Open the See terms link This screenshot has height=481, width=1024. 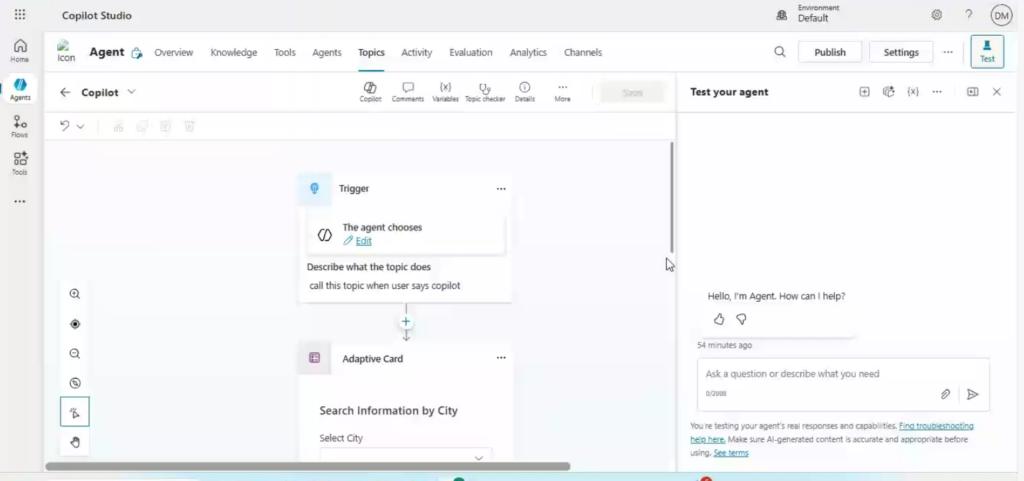pyautogui.click(x=731, y=453)
